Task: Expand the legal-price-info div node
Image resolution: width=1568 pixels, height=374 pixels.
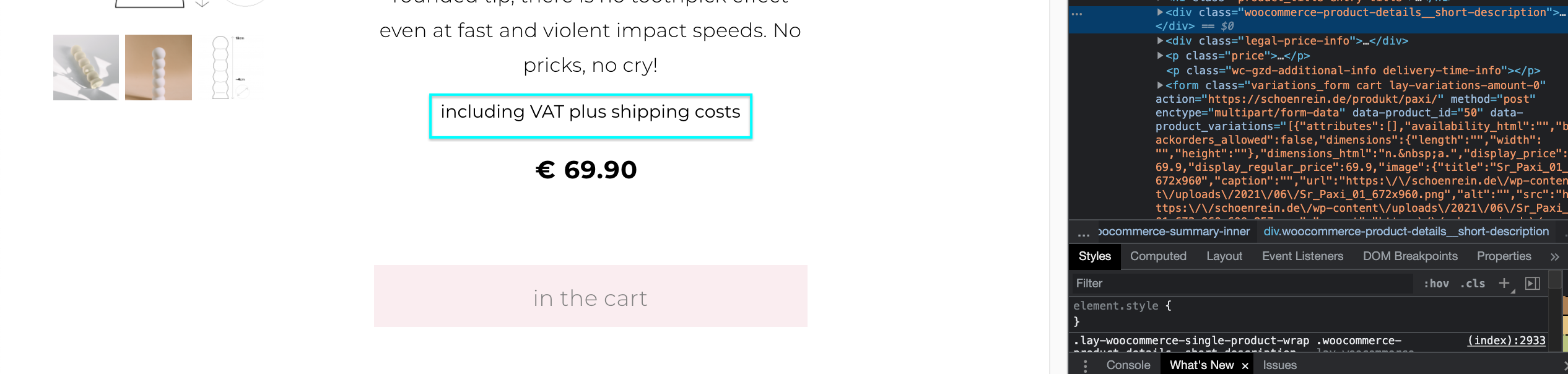Action: (1160, 40)
